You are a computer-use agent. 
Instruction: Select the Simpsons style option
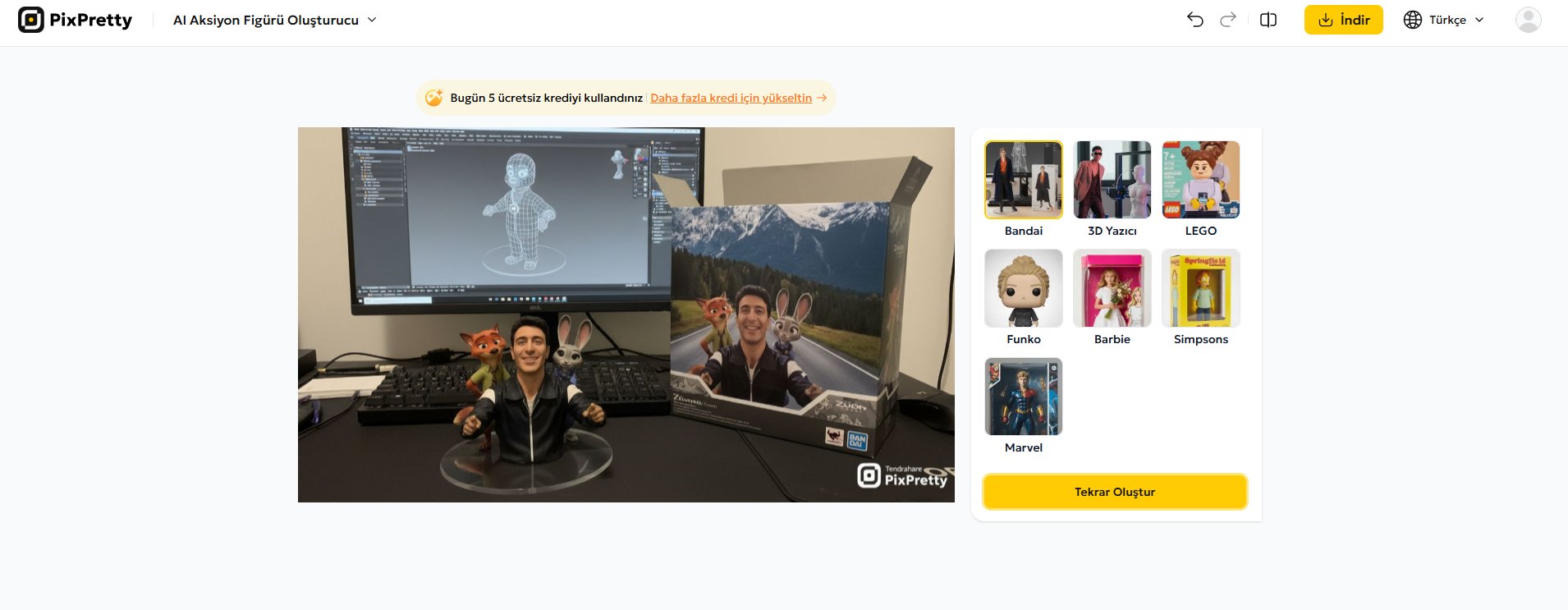1200,288
